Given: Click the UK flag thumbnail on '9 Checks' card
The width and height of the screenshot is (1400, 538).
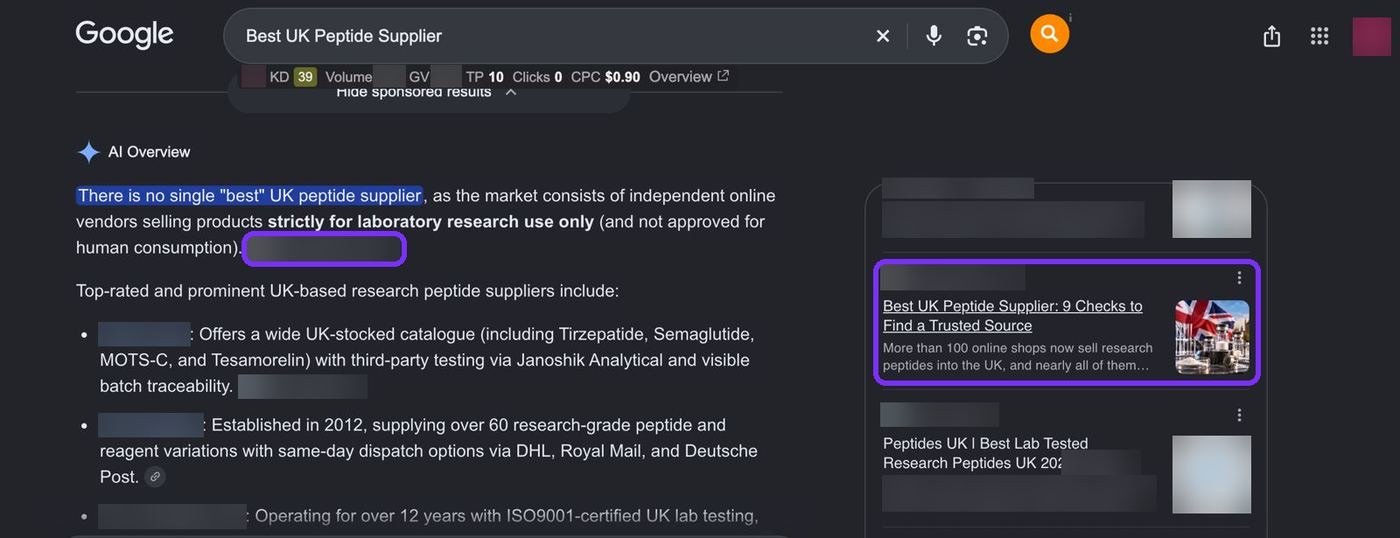Looking at the screenshot, I should point(1212,337).
